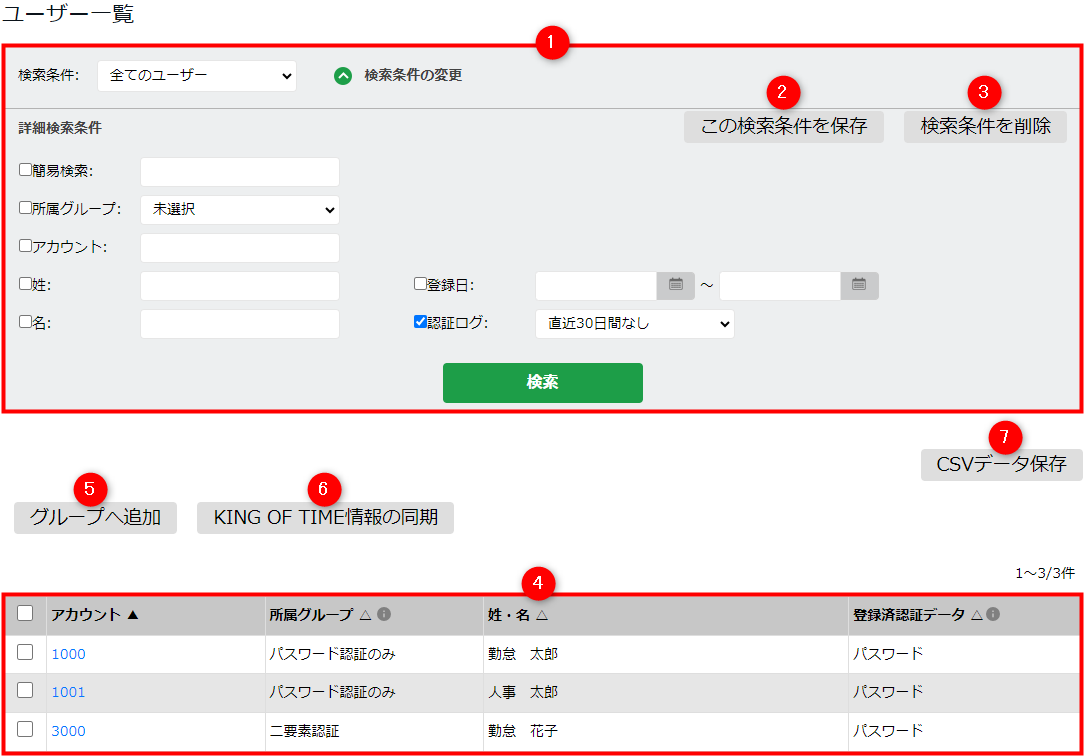
Task: Click この検索条件を保存 button
Action: pyautogui.click(x=783, y=127)
